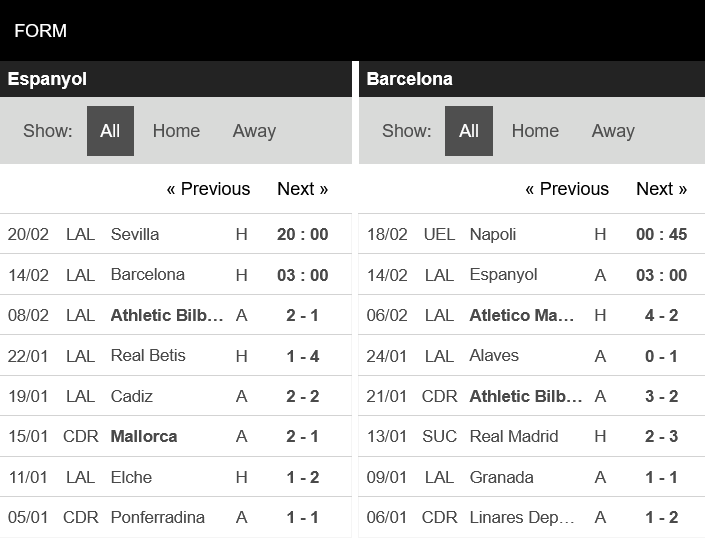Select the Away filter for Barcelona
705x547 pixels.
click(x=613, y=131)
